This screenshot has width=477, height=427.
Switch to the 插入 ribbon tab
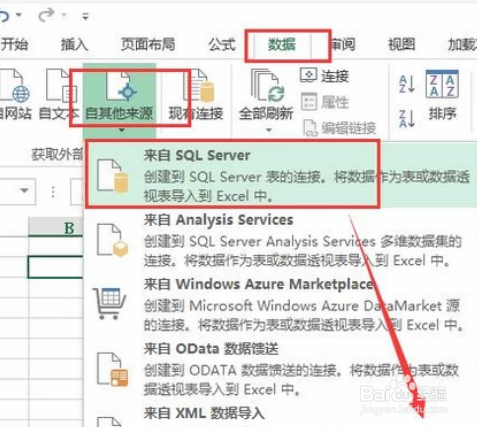pyautogui.click(x=74, y=45)
